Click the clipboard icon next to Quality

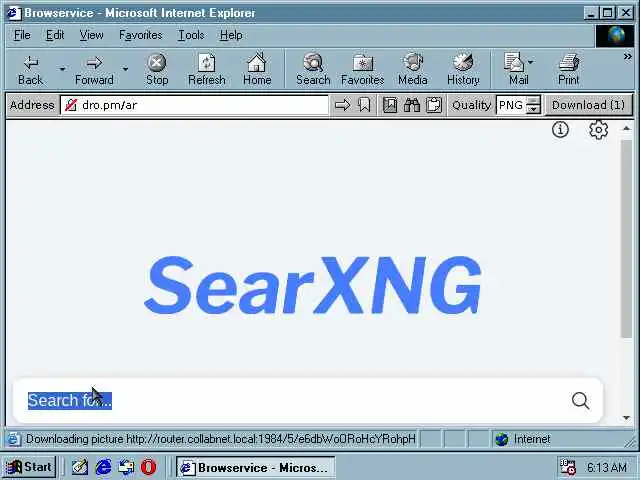tap(434, 105)
